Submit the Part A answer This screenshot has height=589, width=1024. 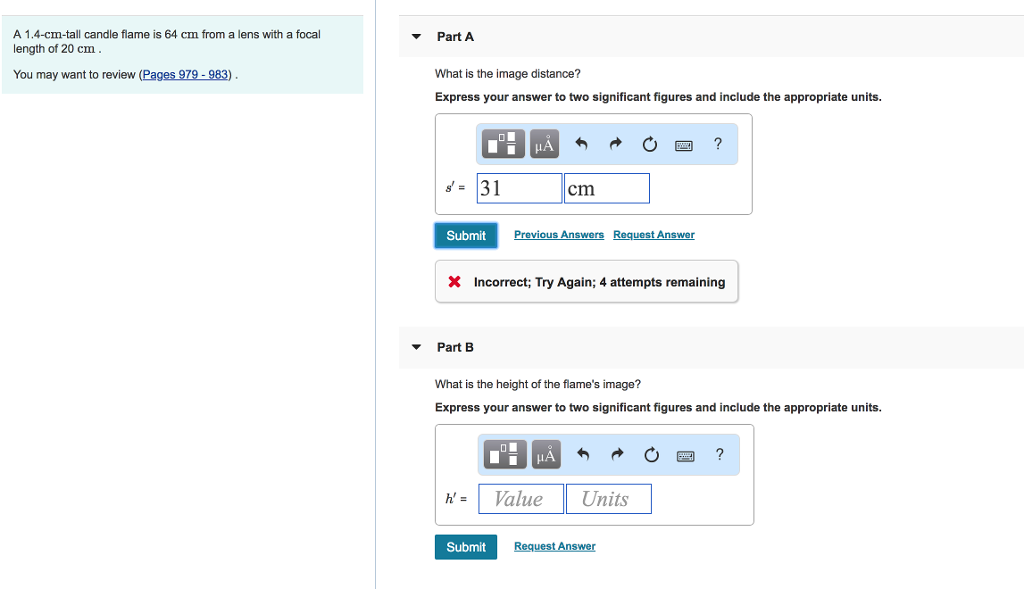click(x=466, y=236)
